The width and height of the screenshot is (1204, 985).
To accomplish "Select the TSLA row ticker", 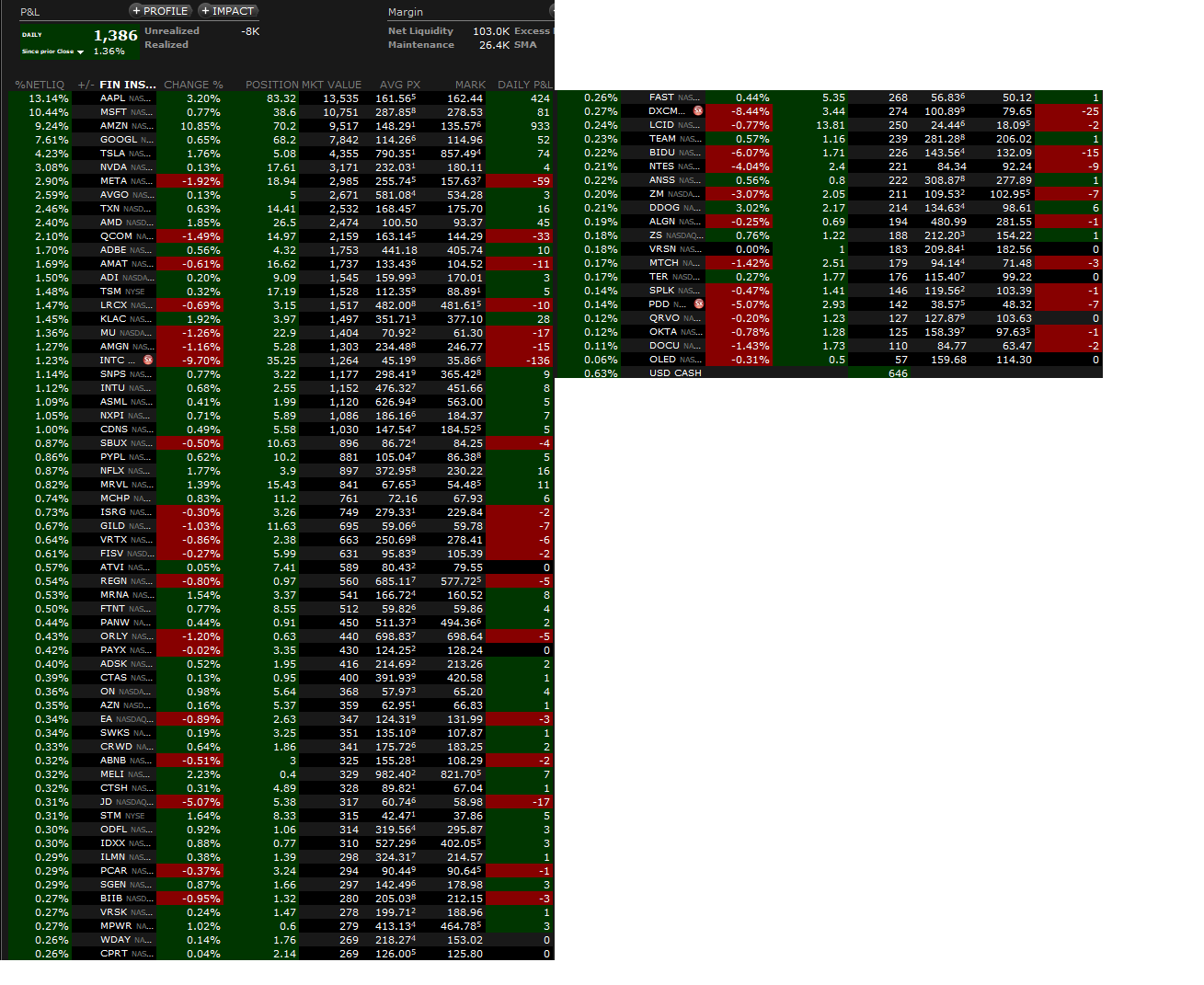I will [112, 154].
